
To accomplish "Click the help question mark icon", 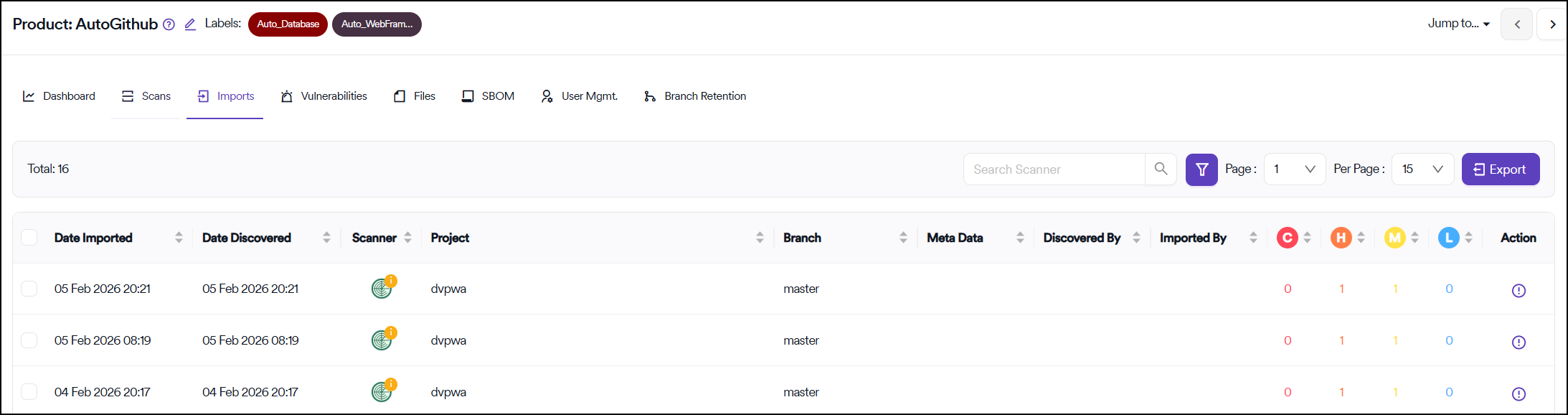I will tap(169, 24).
